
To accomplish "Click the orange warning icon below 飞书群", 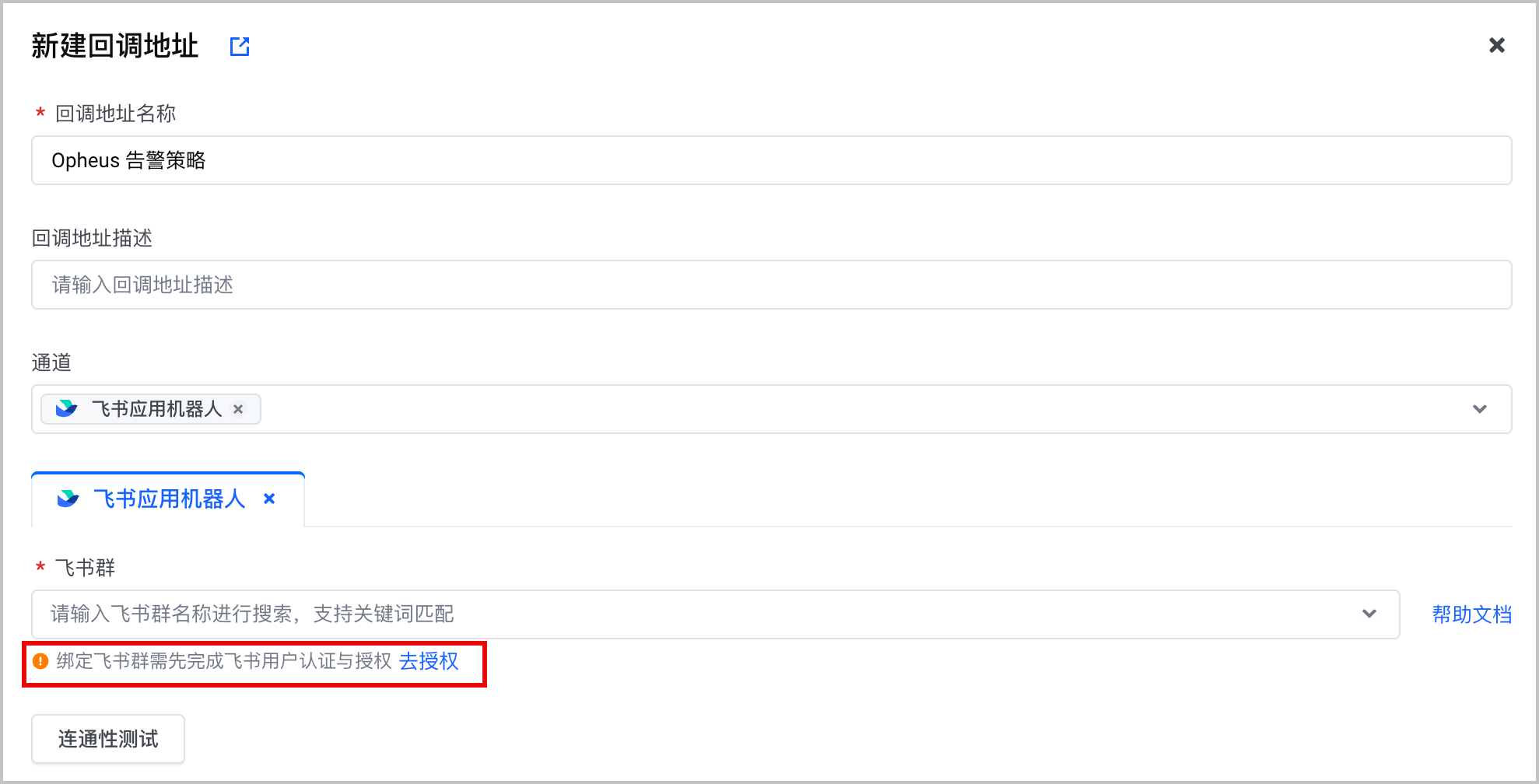I will coord(40,661).
